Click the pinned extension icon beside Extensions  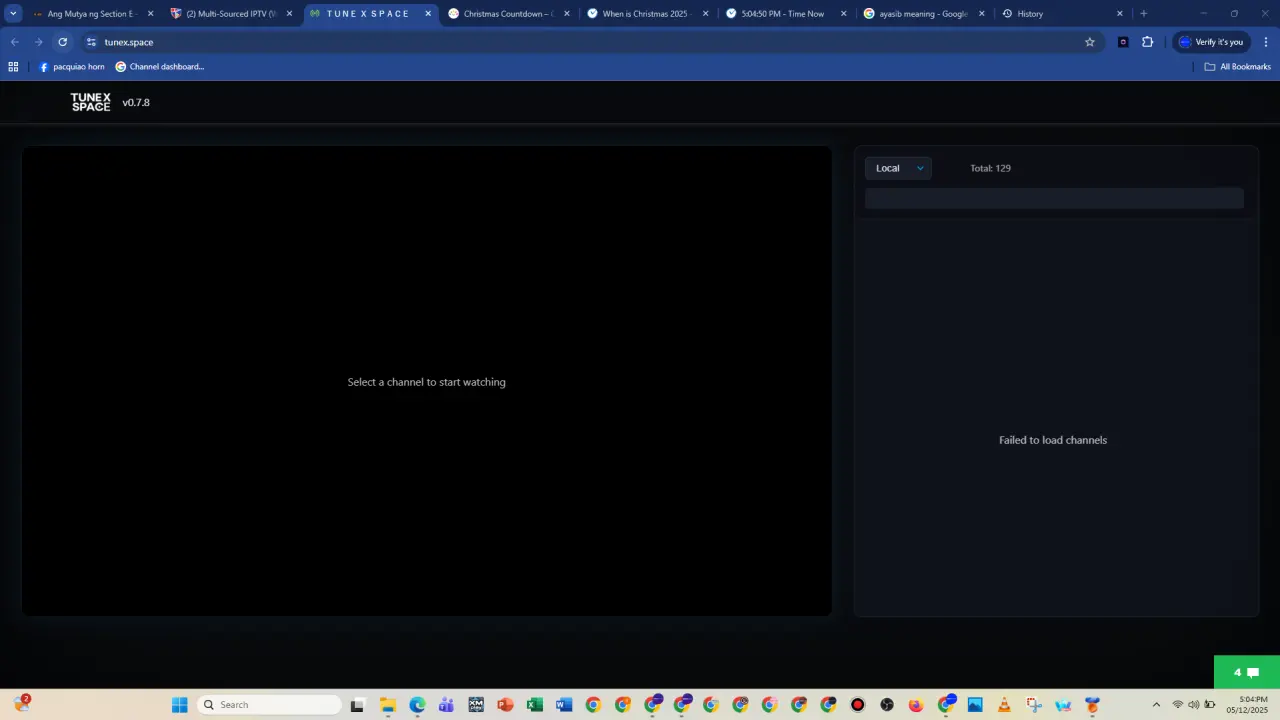coord(1123,42)
